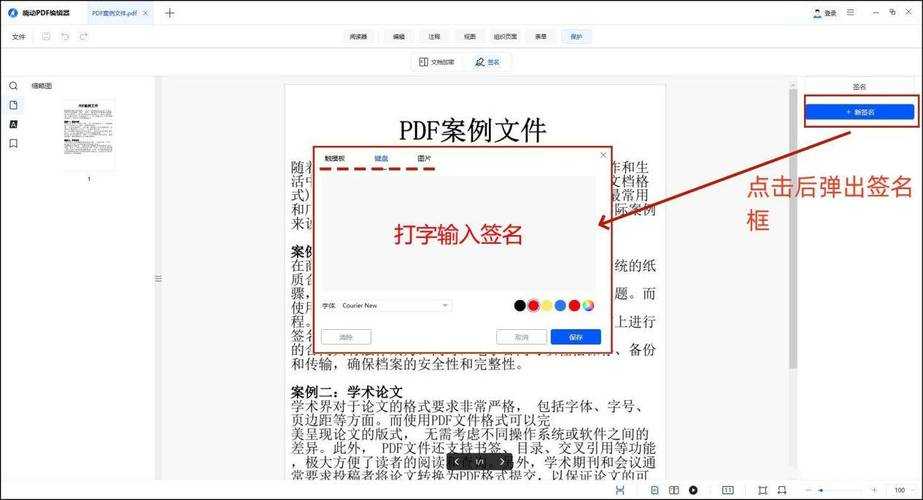Screen dimensions: 923x500
Task: Click the black play slideshow icon
Action: [693, 490]
